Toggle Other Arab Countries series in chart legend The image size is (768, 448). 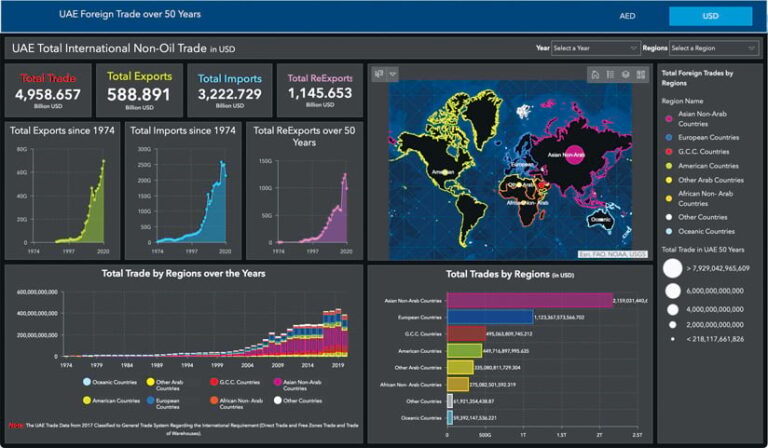pos(165,385)
